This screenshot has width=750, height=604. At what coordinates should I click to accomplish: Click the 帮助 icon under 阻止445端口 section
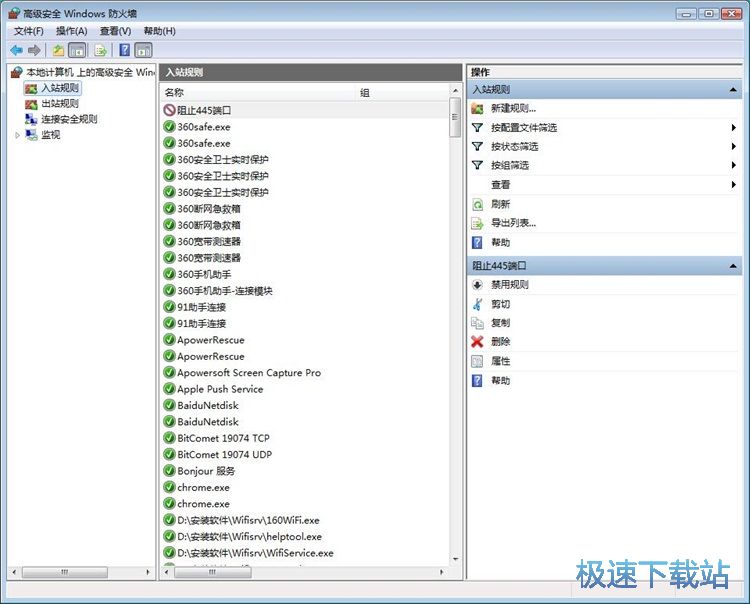coord(477,381)
